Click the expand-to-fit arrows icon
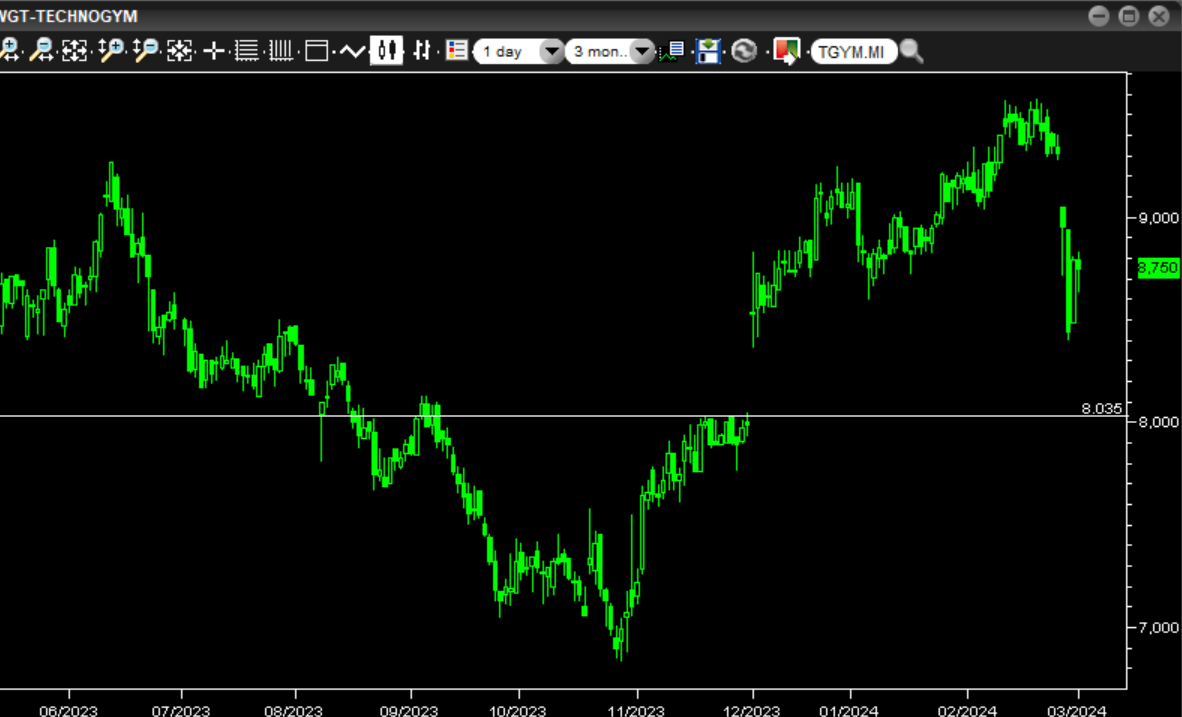 pyautogui.click(x=74, y=51)
